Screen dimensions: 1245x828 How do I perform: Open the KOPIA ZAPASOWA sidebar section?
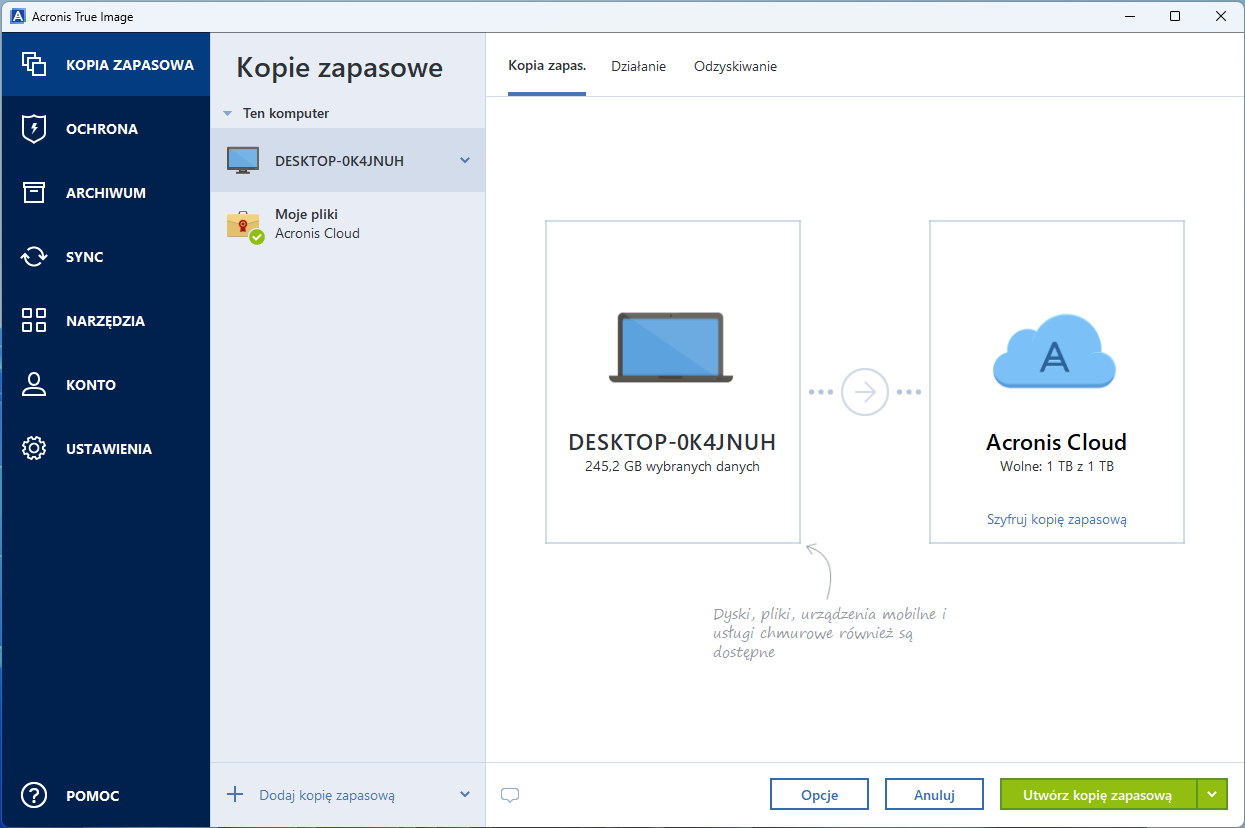tap(106, 65)
